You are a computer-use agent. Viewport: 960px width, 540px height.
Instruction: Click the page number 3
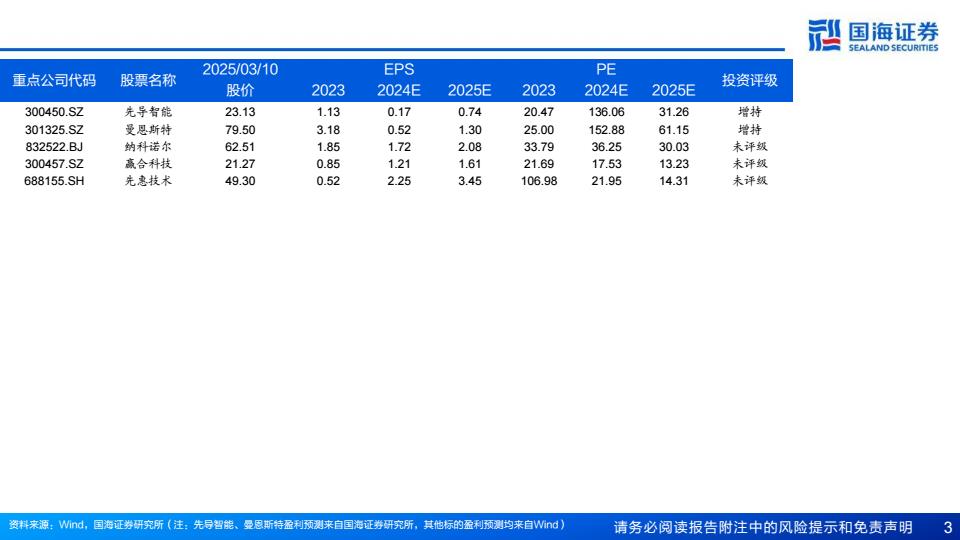point(948,527)
